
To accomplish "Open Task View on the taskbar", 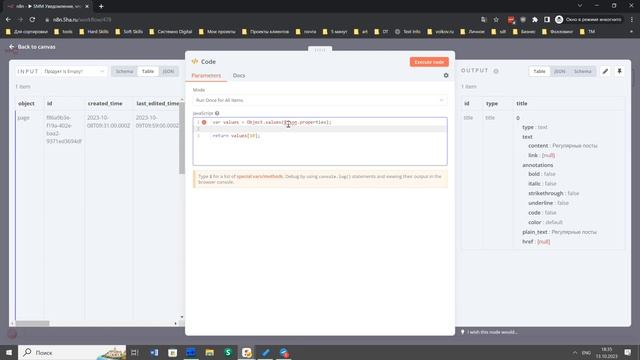I will pyautogui.click(x=135, y=352).
